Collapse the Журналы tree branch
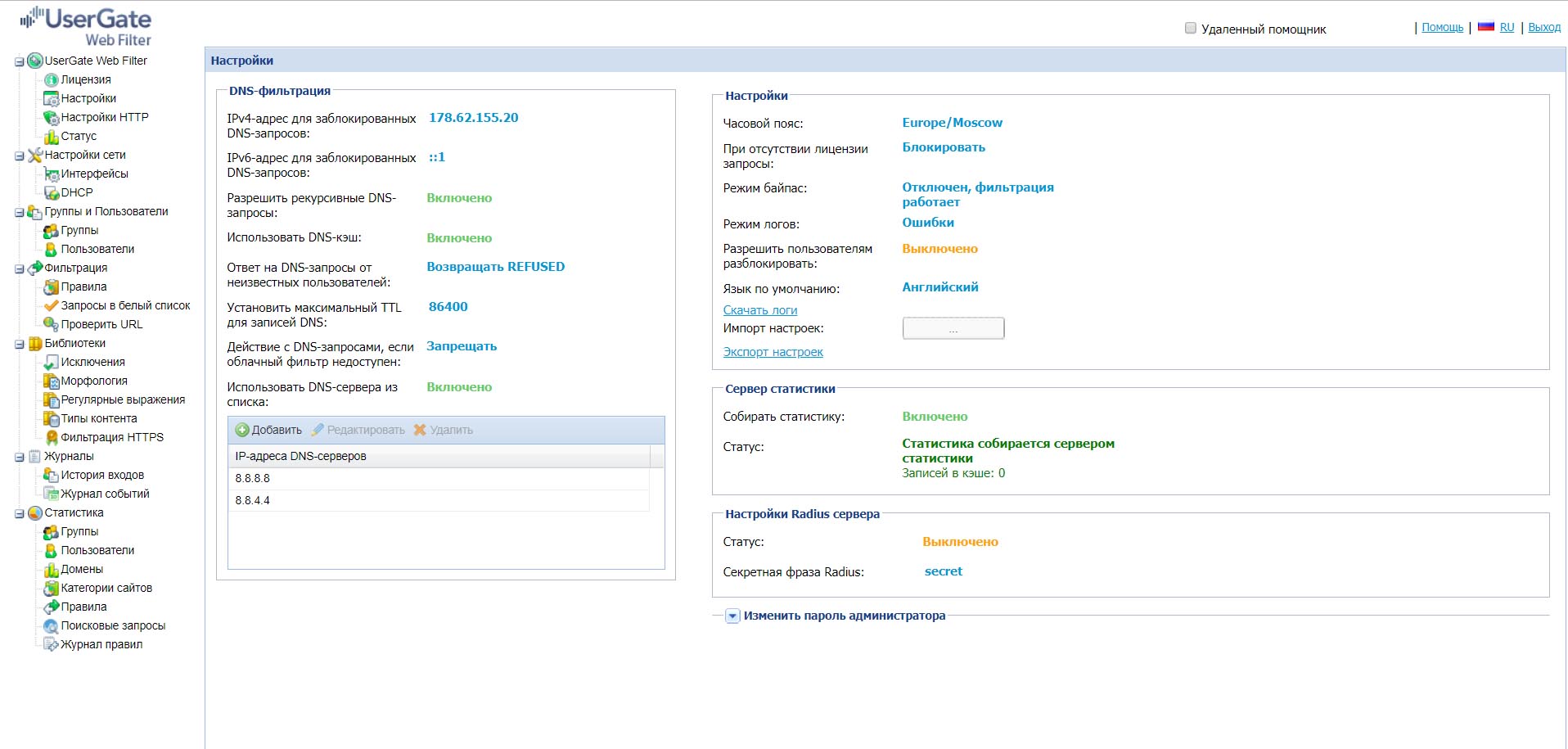 point(19,457)
